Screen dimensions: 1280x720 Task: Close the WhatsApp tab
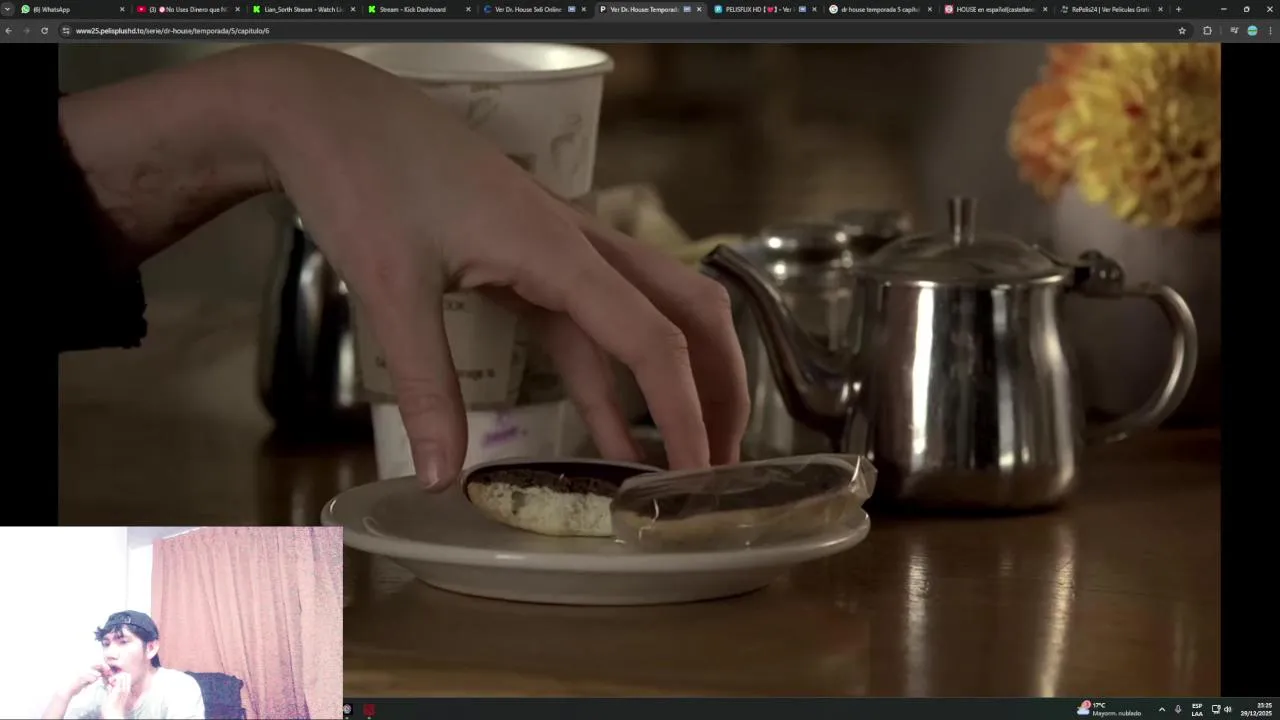click(x=122, y=9)
